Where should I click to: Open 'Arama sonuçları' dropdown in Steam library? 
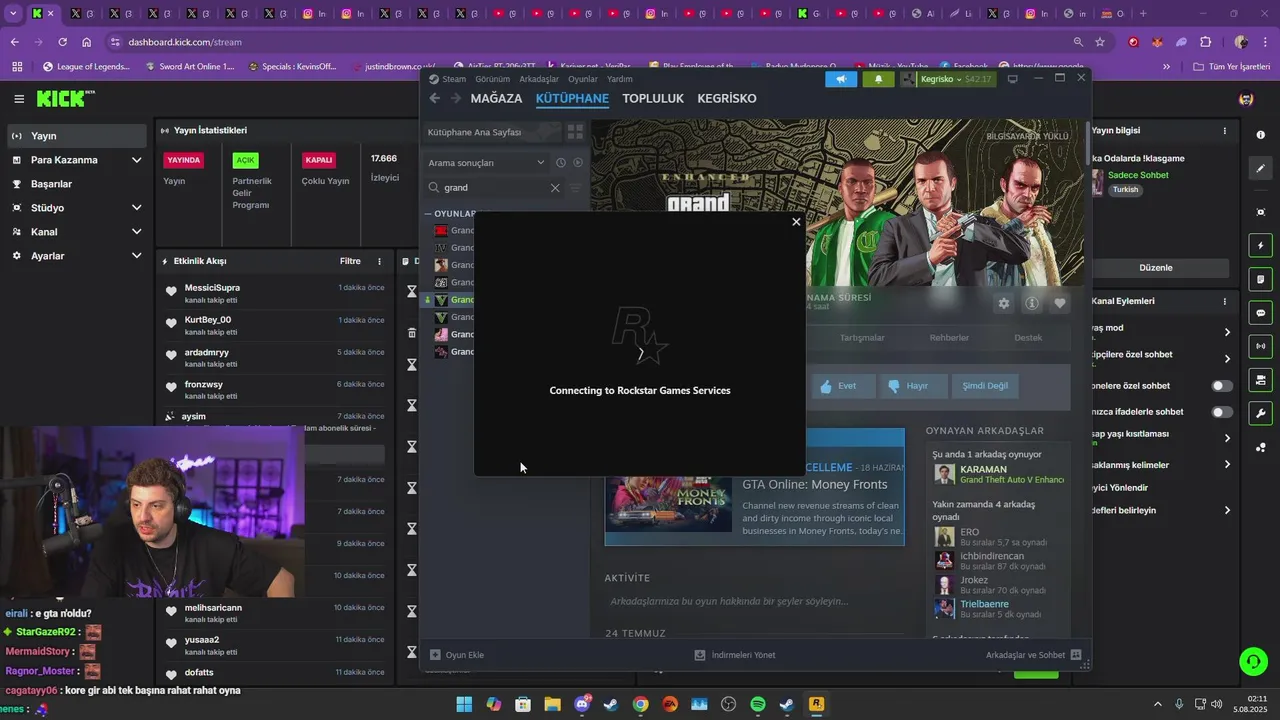(x=487, y=162)
